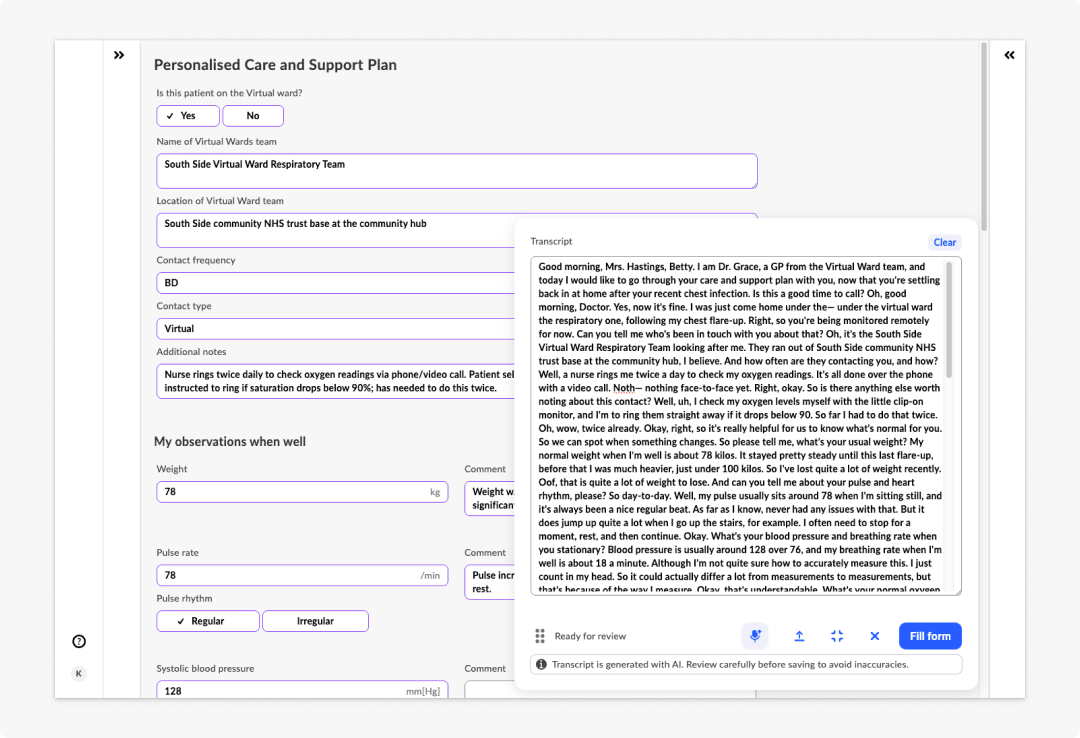
Task: Click the Ready for review status text
Action: [590, 636]
